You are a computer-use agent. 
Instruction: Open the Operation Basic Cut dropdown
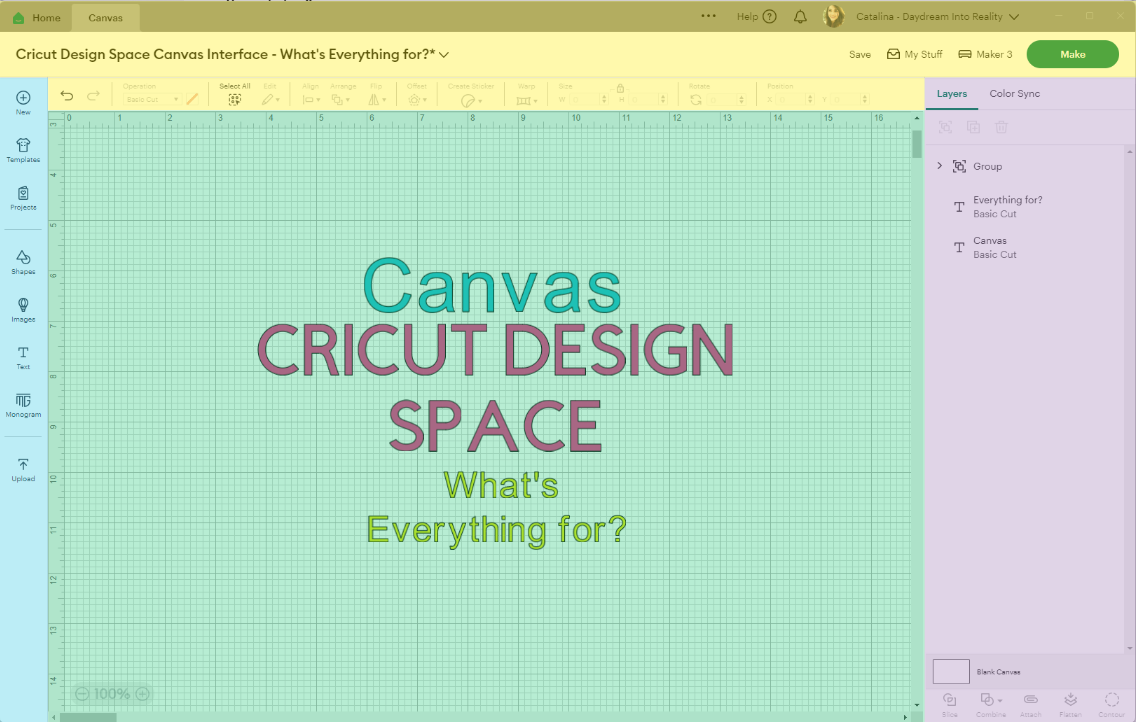point(151,99)
